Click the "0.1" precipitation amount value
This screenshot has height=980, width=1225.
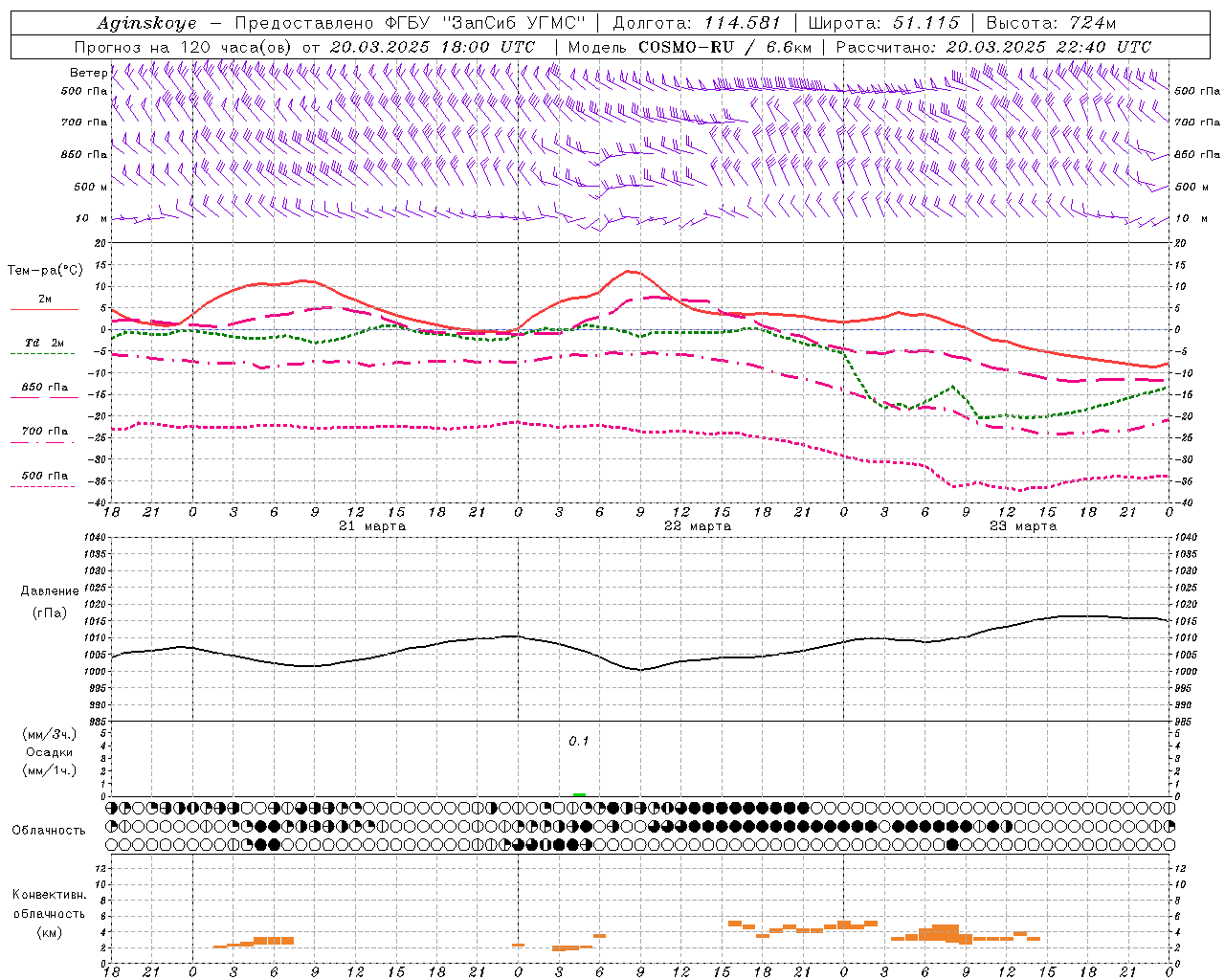tap(579, 742)
